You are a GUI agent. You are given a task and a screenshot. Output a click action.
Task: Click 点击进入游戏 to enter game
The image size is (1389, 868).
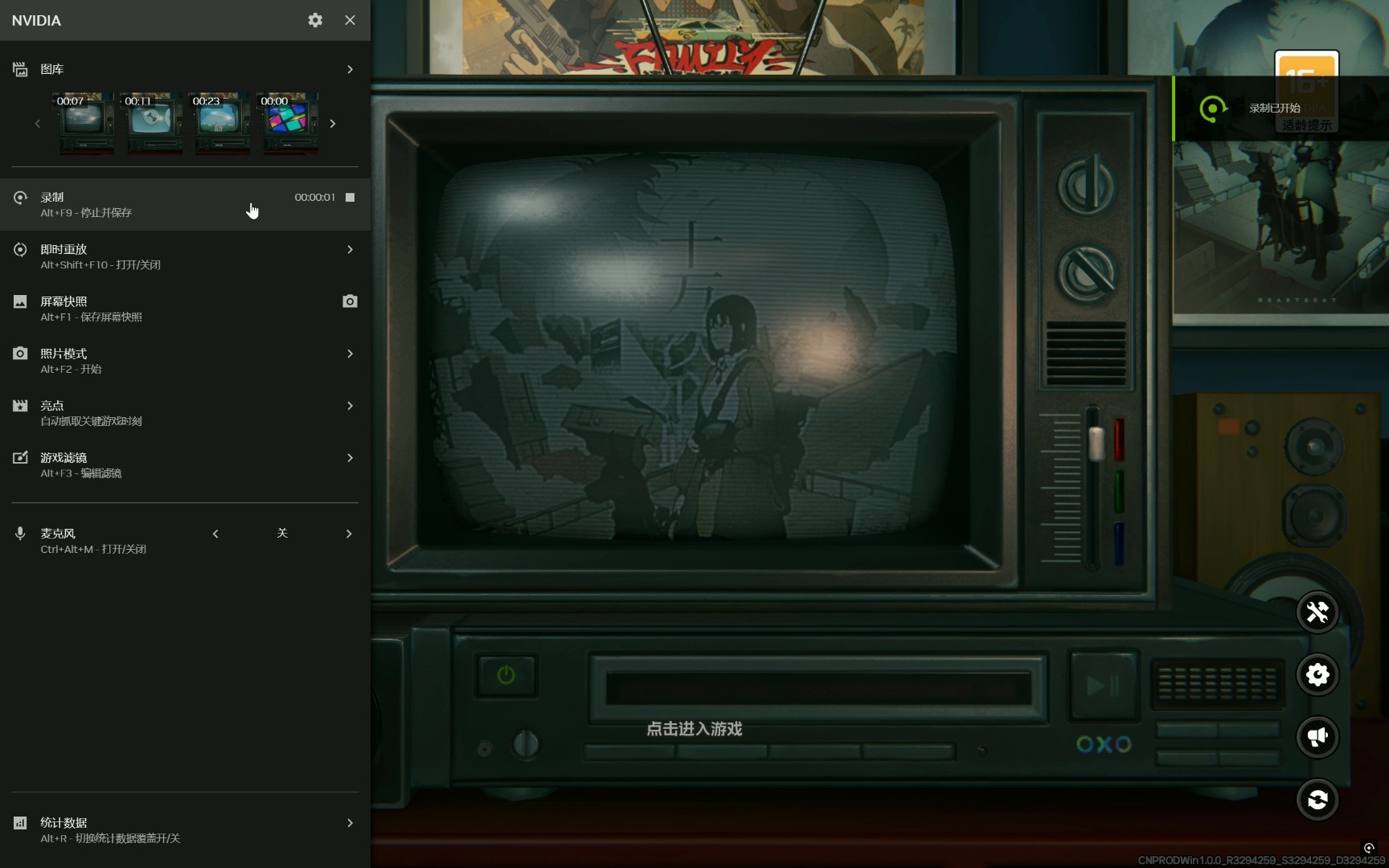pos(694,729)
